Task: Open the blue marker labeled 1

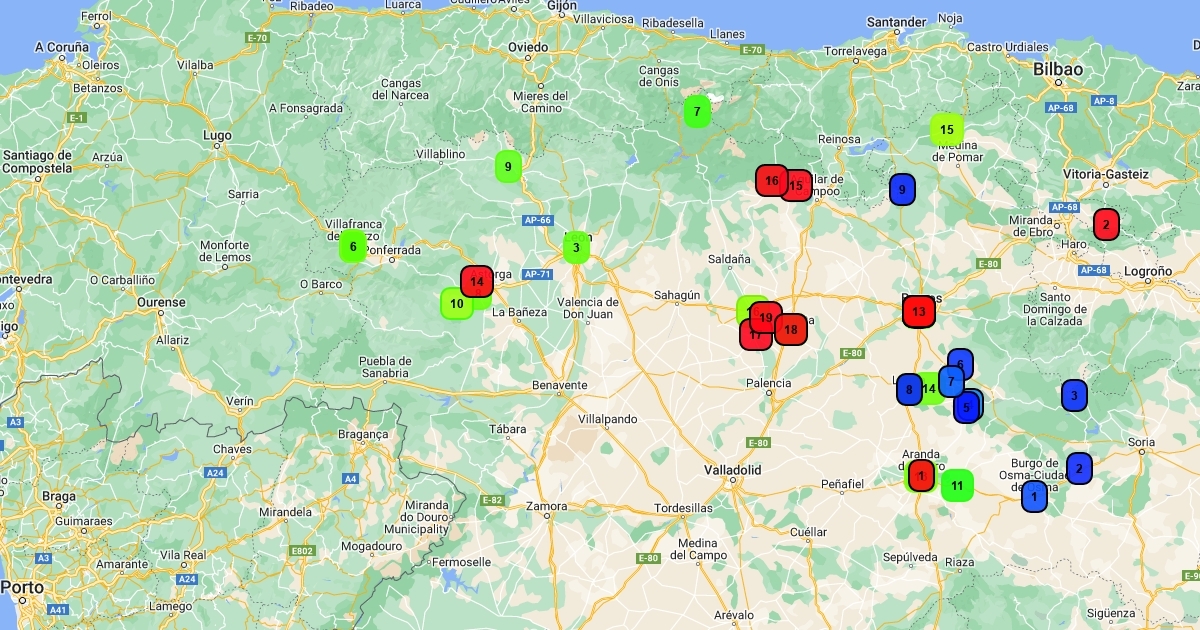Action: [1034, 496]
